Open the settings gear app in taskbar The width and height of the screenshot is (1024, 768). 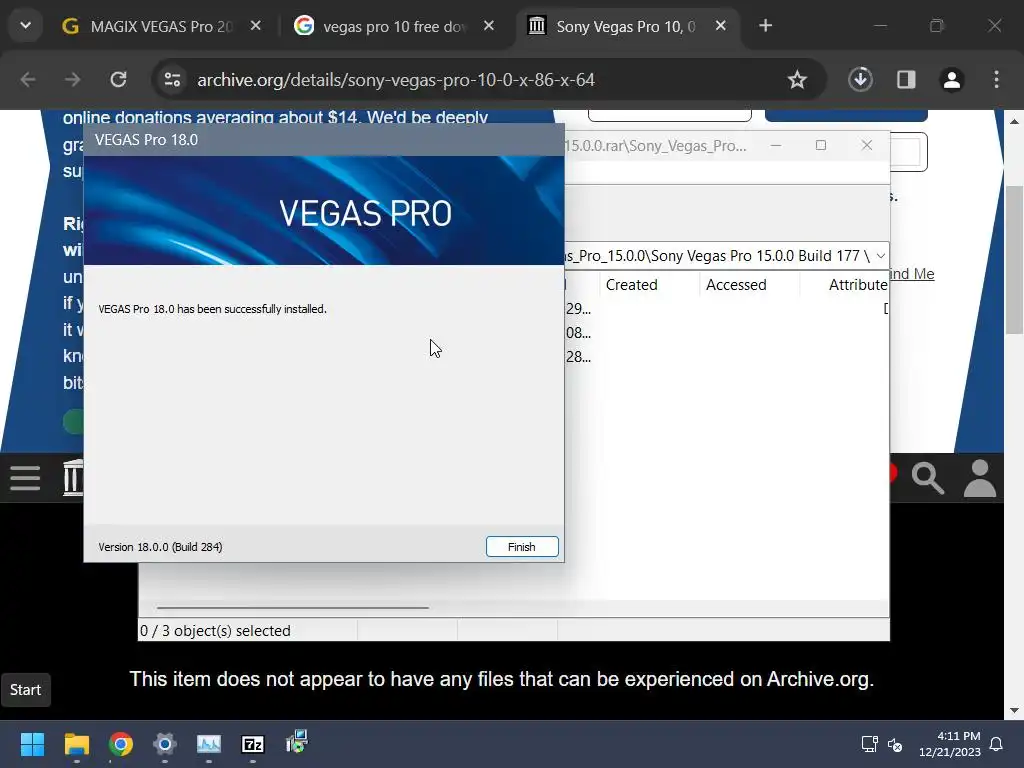pos(165,744)
